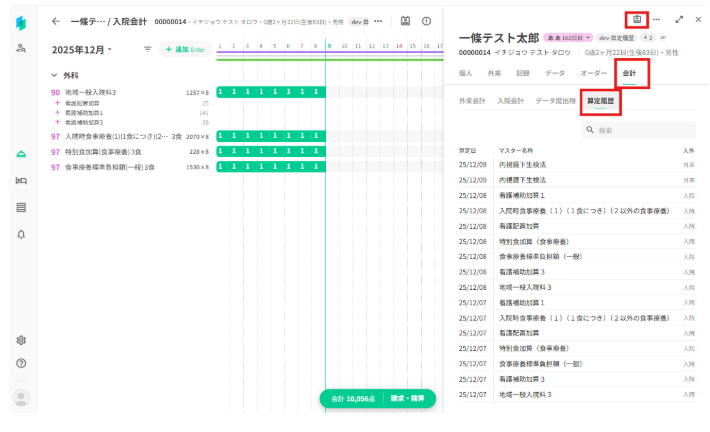Collapse the 外科 section
Screen dimensions: 710x432
point(55,75)
